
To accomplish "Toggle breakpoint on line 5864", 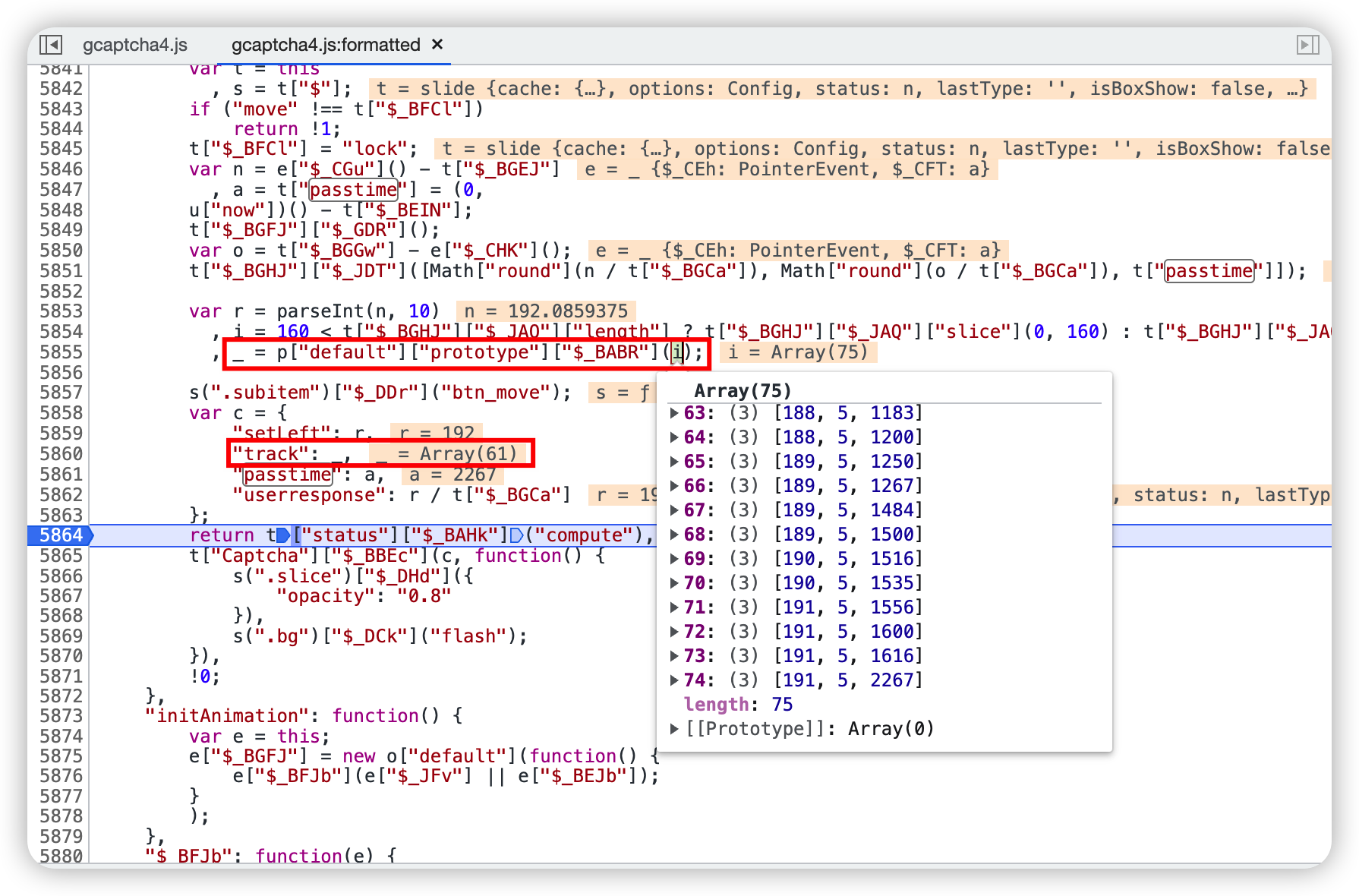I will 60,535.
